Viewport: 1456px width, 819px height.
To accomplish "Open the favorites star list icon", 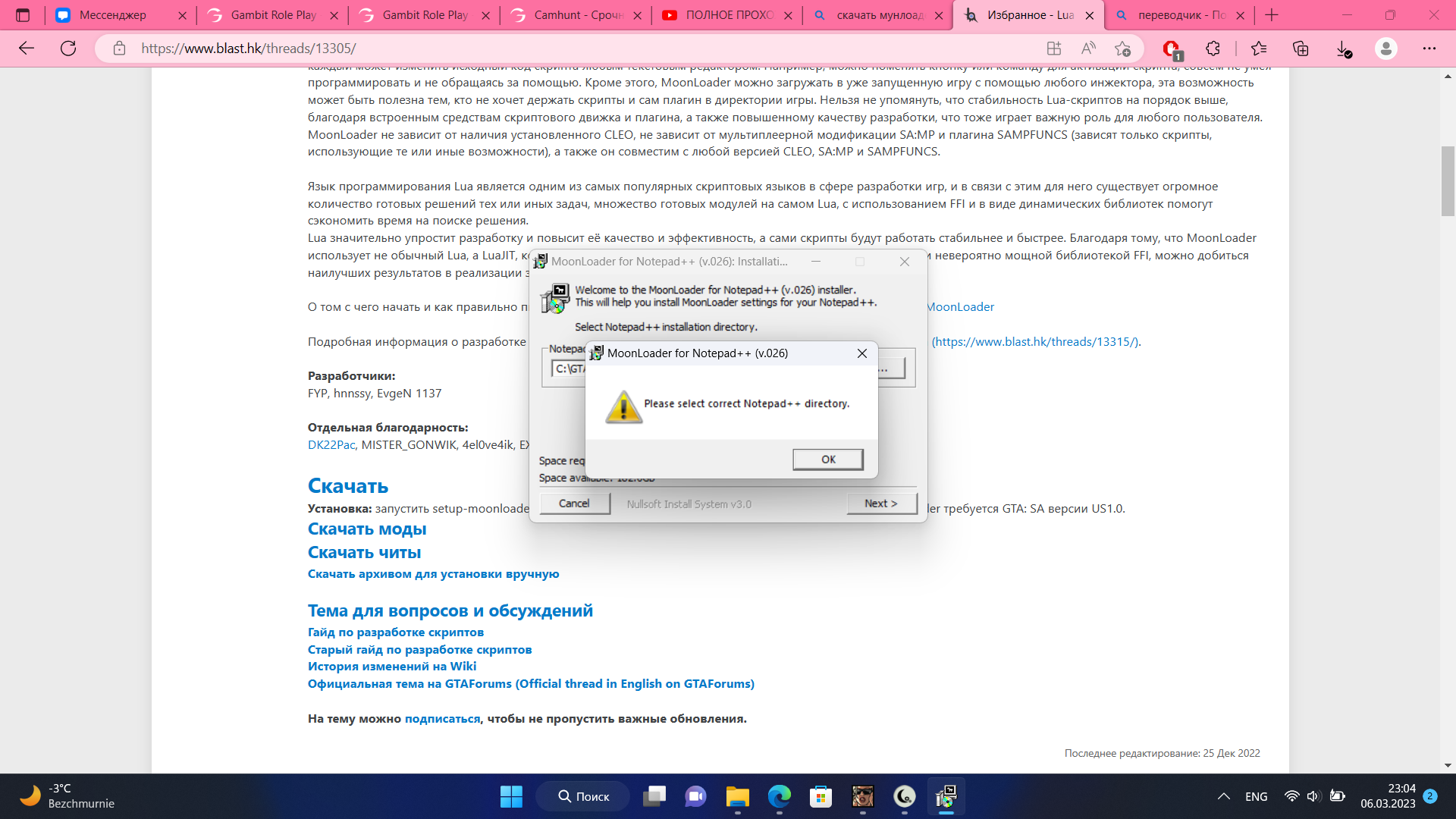I will point(1259,49).
